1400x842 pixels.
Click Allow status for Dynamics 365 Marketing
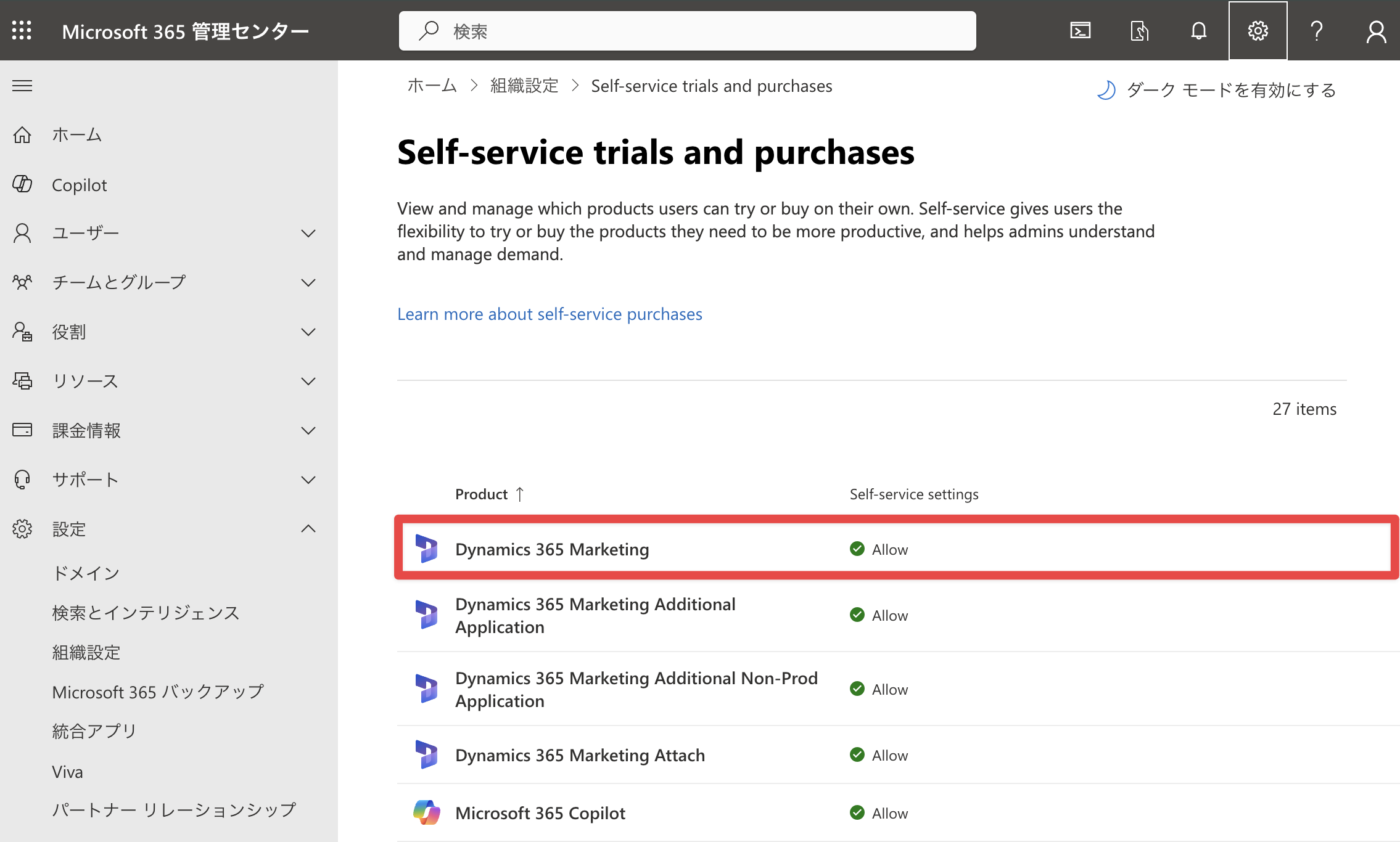879,549
